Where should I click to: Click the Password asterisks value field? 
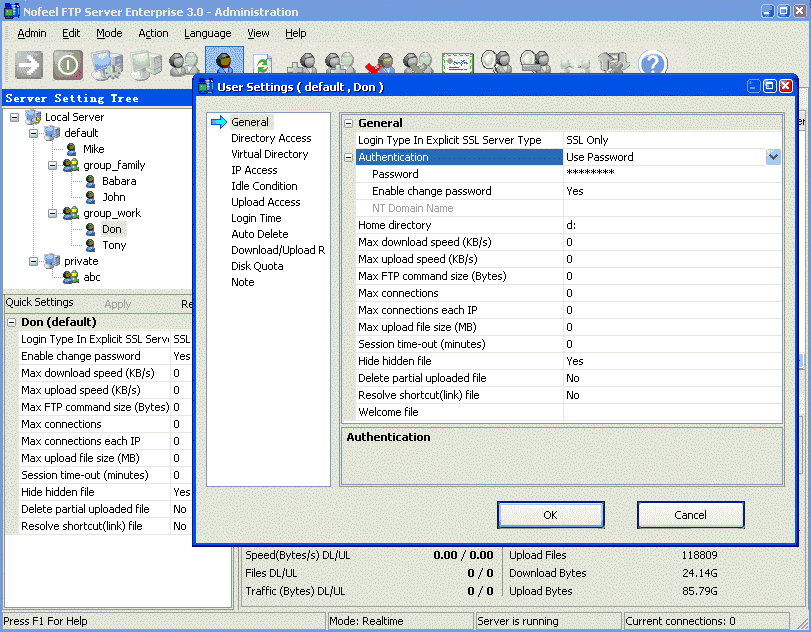tap(672, 174)
